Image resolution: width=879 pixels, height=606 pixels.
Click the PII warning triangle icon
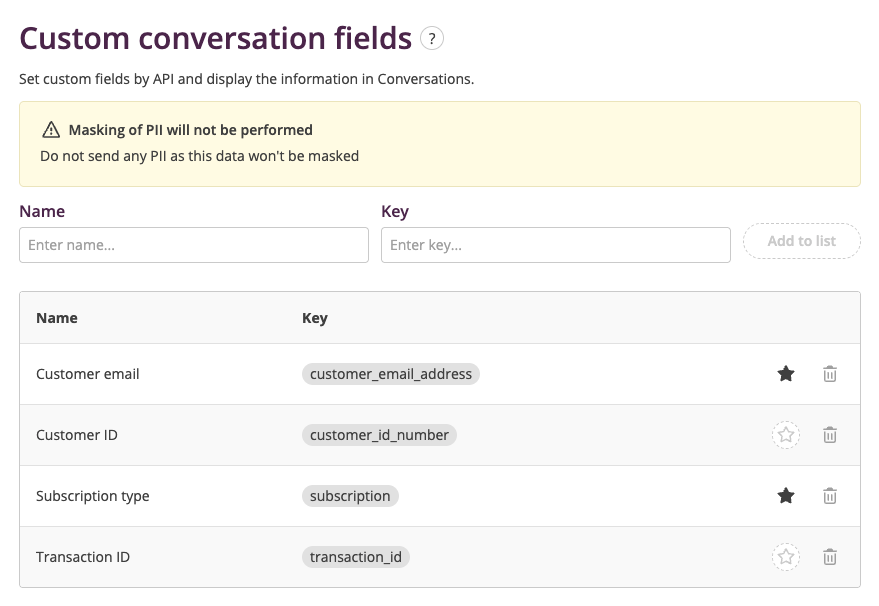click(51, 129)
